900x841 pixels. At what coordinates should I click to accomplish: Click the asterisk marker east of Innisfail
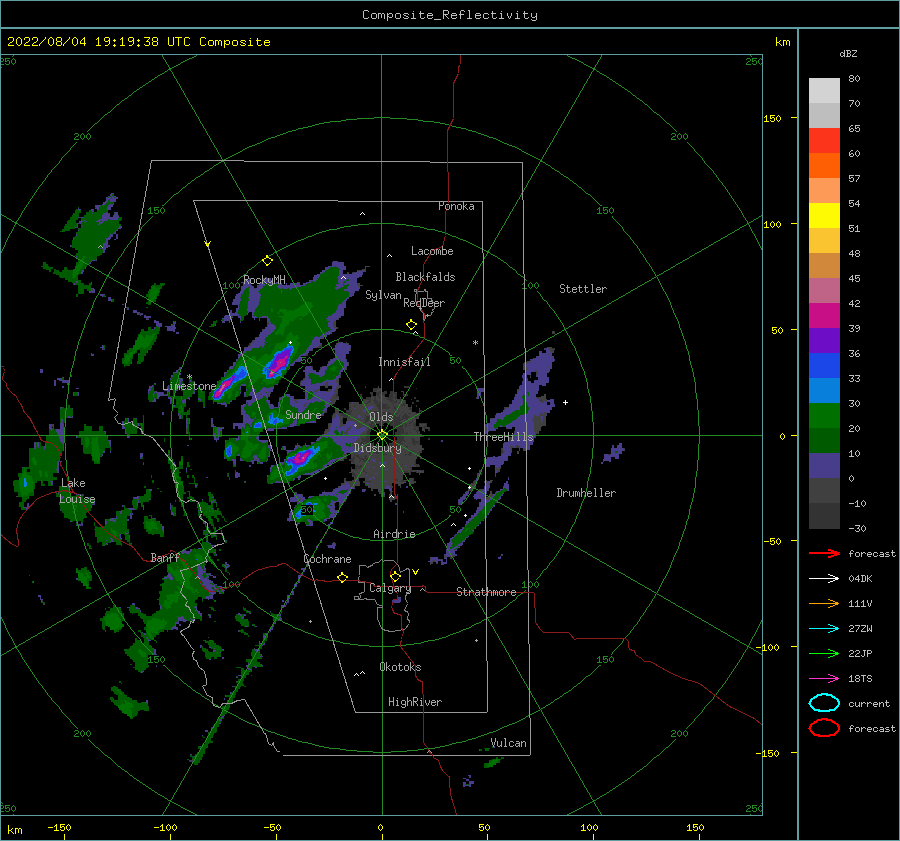(475, 343)
